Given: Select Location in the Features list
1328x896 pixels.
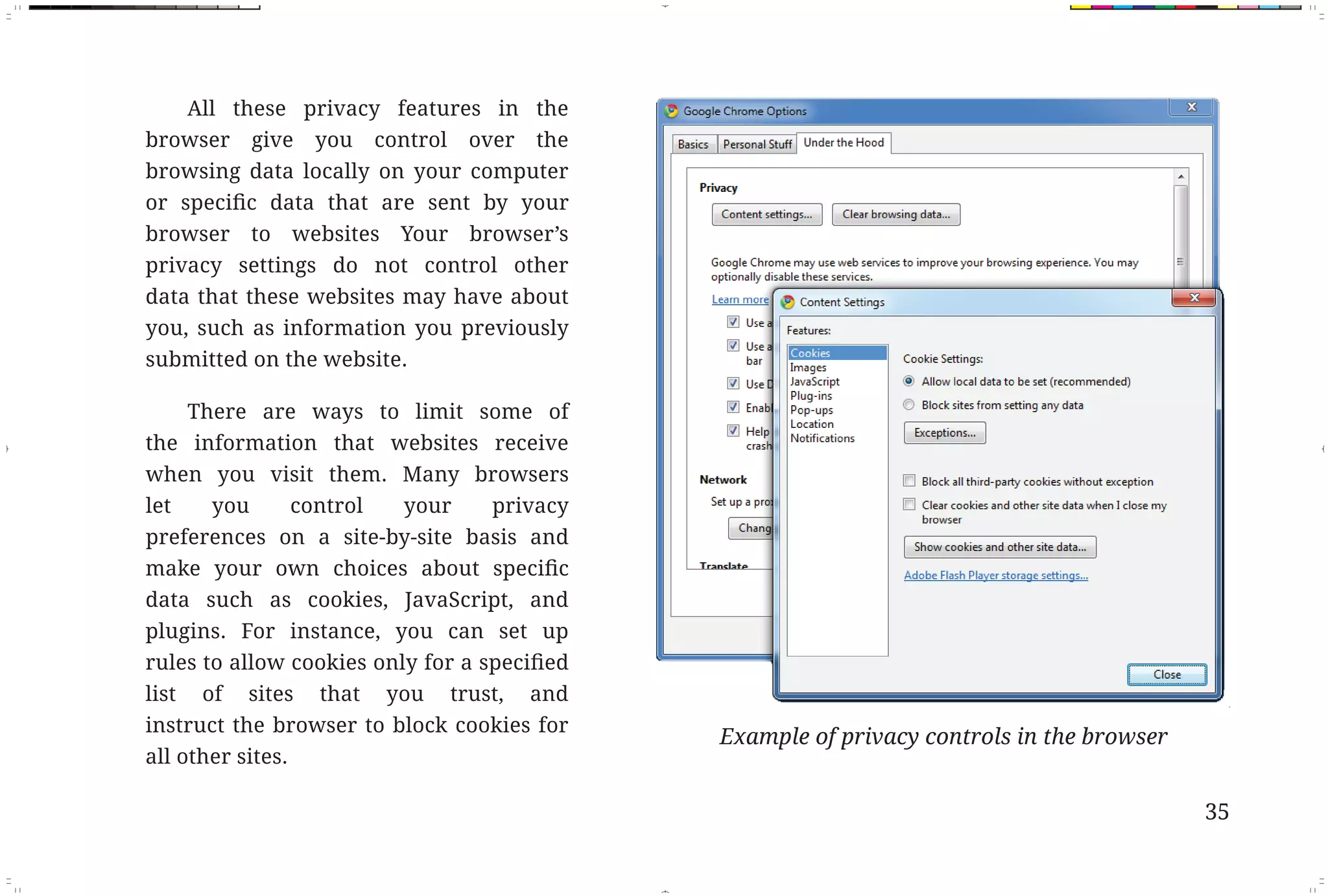Looking at the screenshot, I should pos(837,424).
